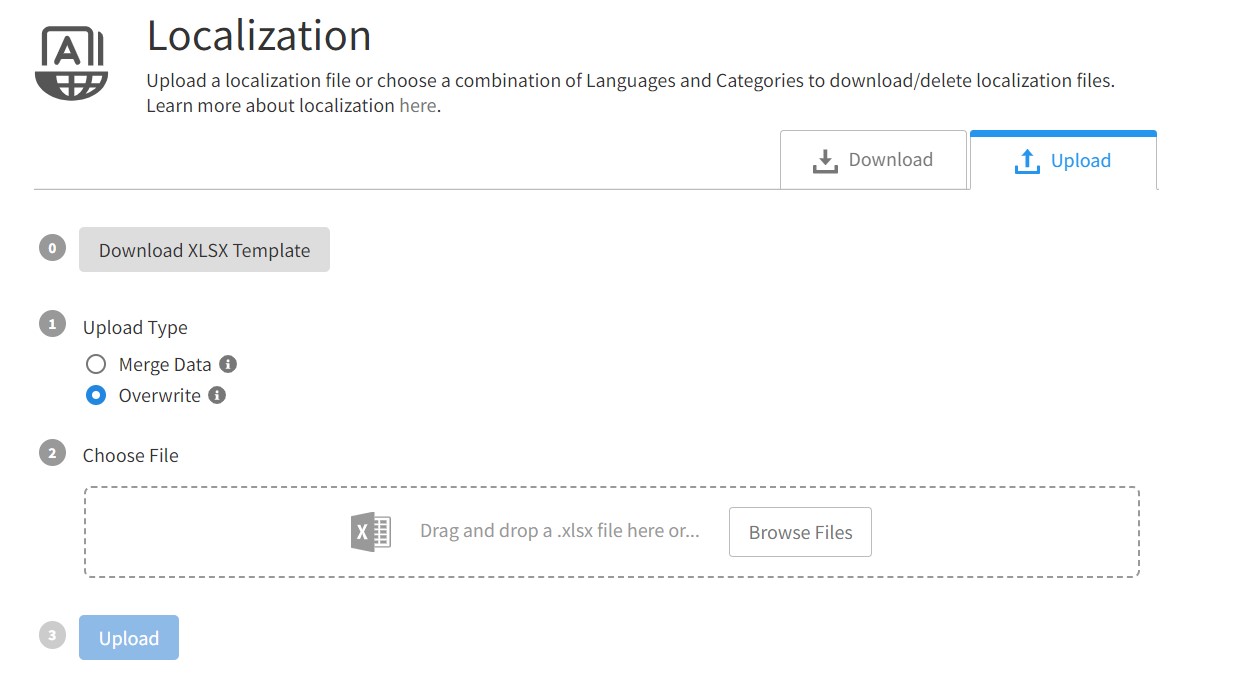This screenshot has height=686, width=1237.
Task: Click the Download XLSX Template button
Action: (204, 249)
